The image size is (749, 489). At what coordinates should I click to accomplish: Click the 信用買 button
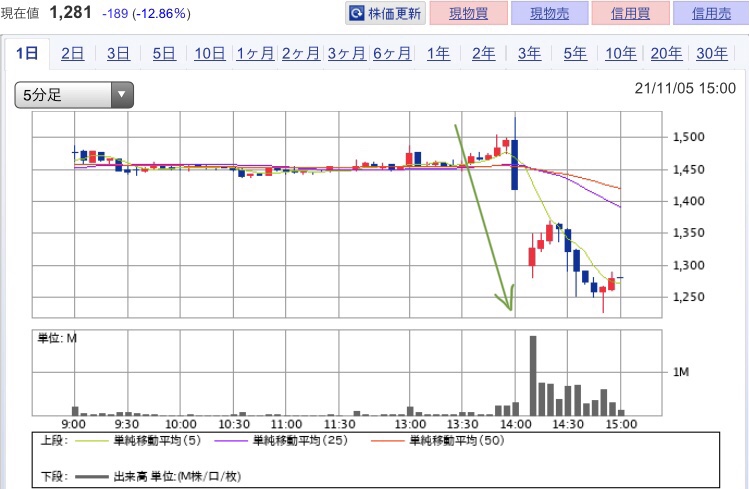pos(630,13)
